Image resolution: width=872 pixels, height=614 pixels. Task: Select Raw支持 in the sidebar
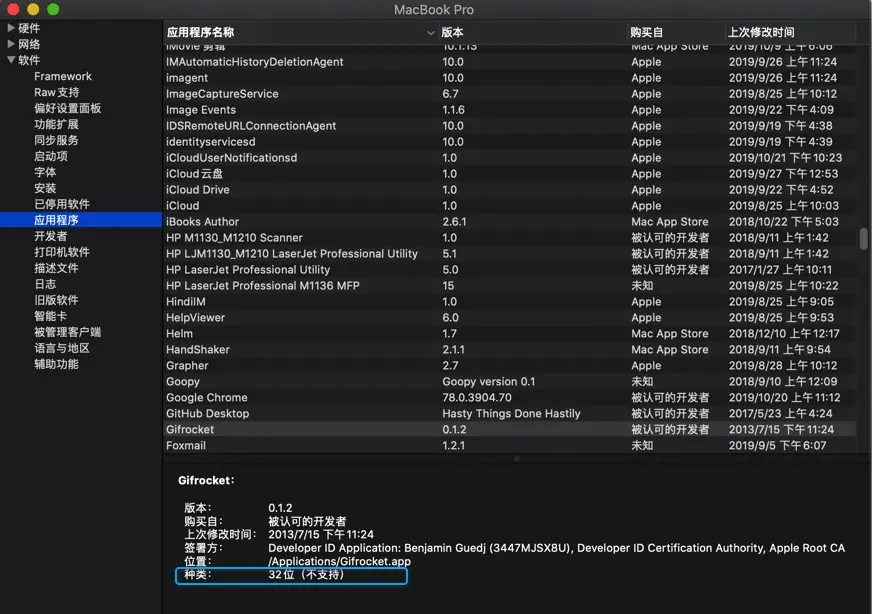(57, 92)
